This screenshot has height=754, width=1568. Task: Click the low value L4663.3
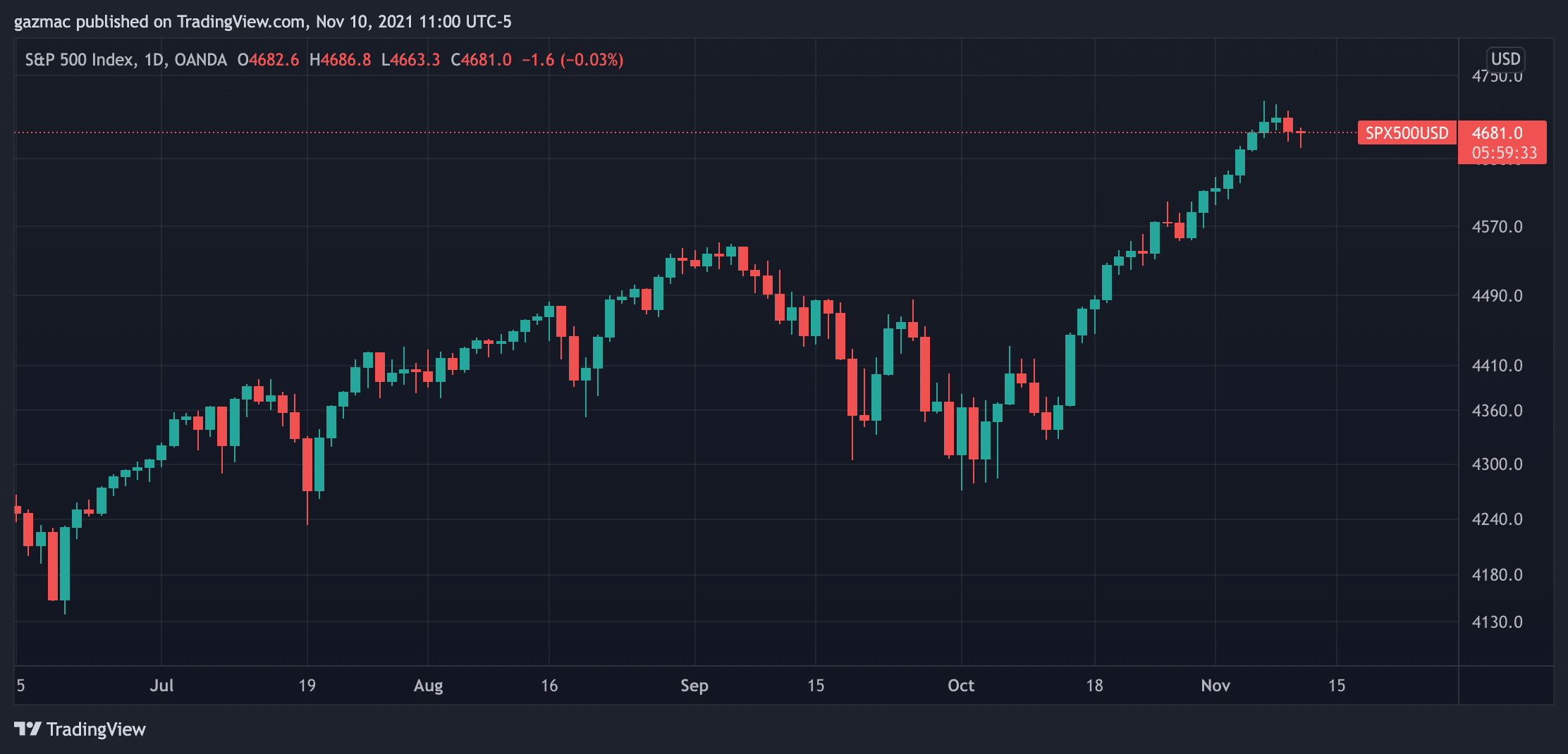click(410, 60)
